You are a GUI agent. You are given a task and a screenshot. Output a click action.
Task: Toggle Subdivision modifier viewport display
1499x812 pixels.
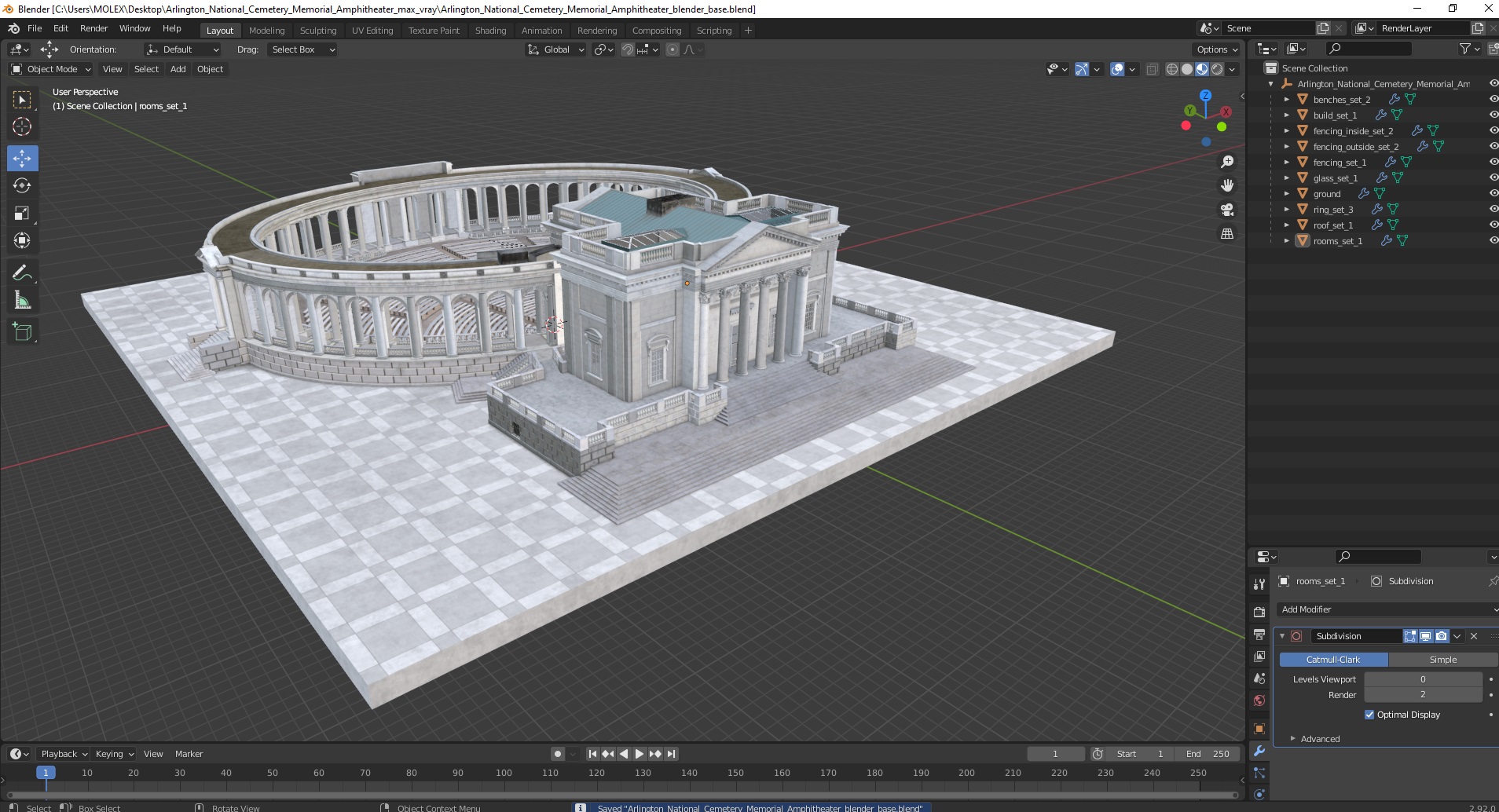pos(1425,636)
